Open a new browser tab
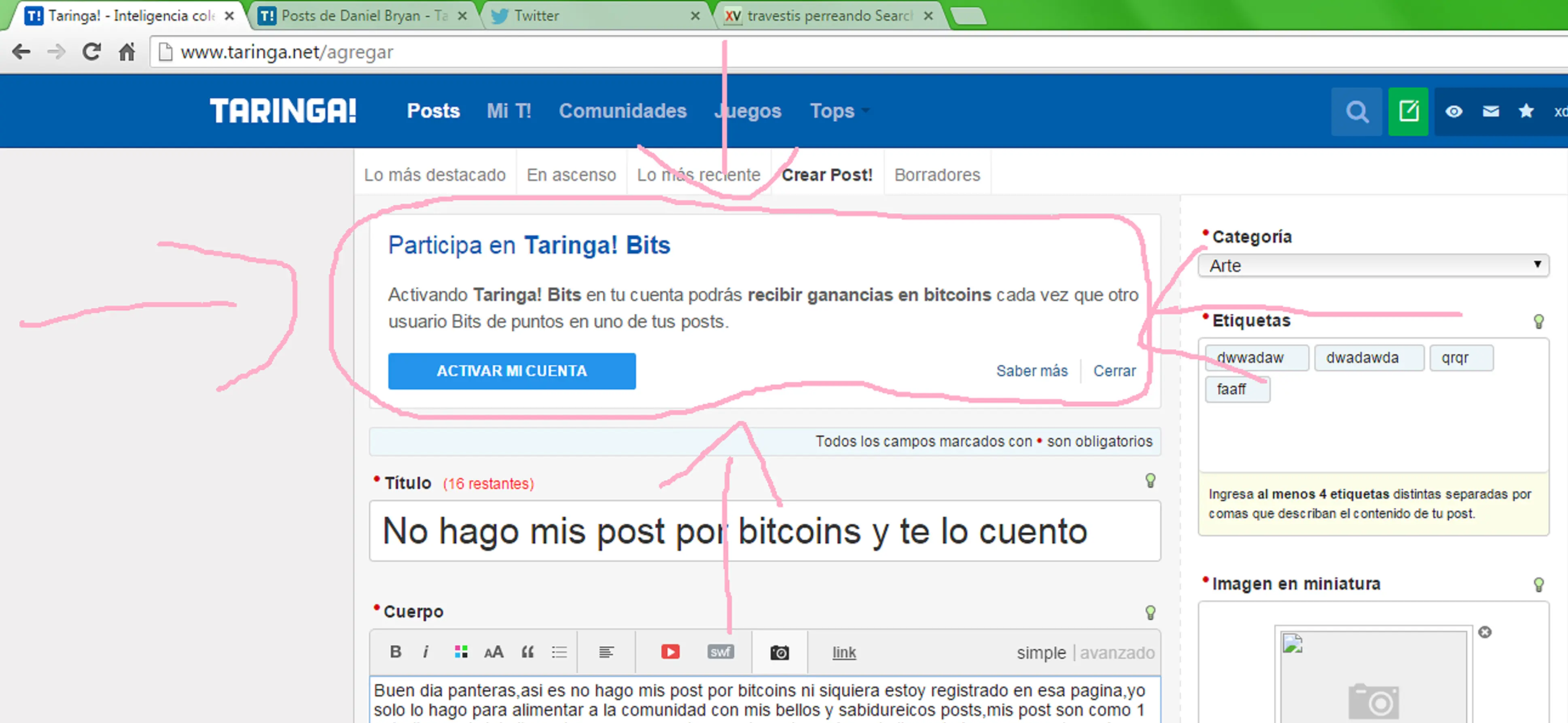 pyautogui.click(x=968, y=17)
